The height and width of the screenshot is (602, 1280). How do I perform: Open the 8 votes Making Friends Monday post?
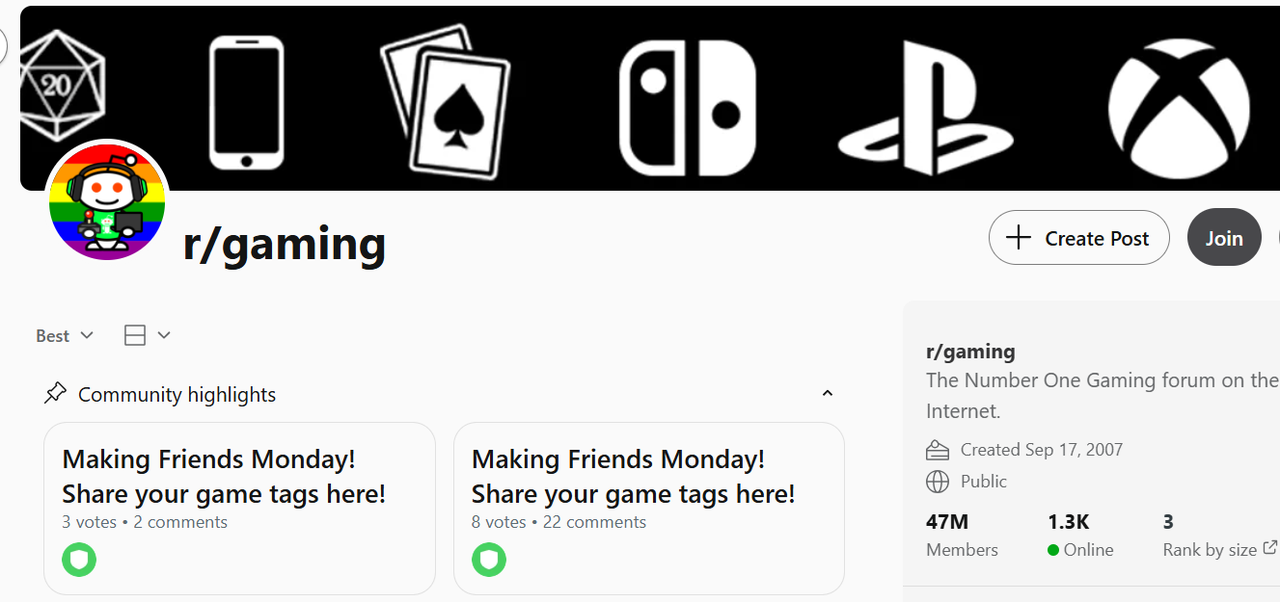(633, 476)
